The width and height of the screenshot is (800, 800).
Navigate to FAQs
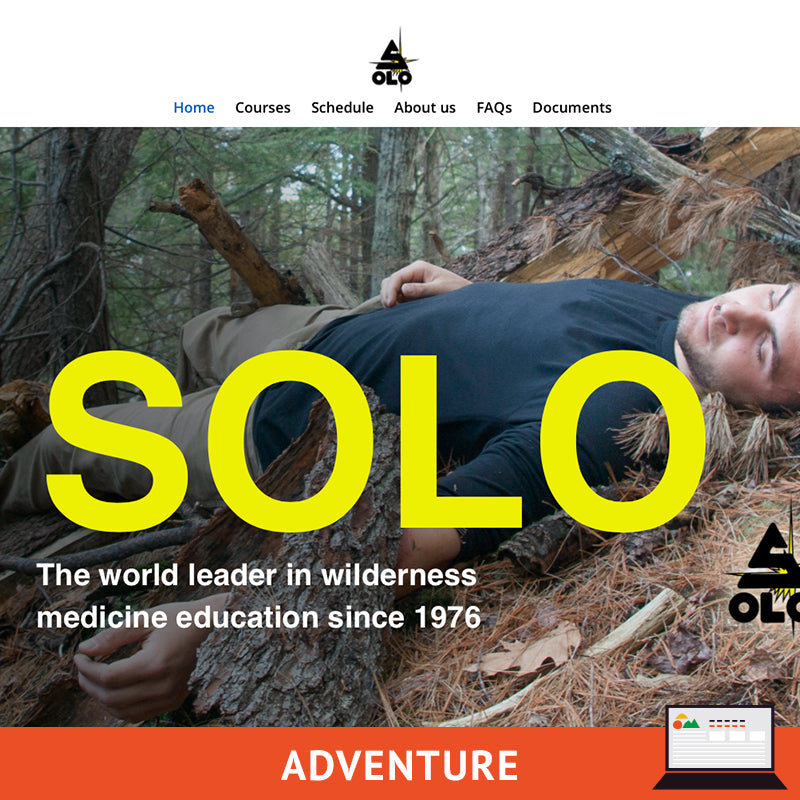pos(494,108)
